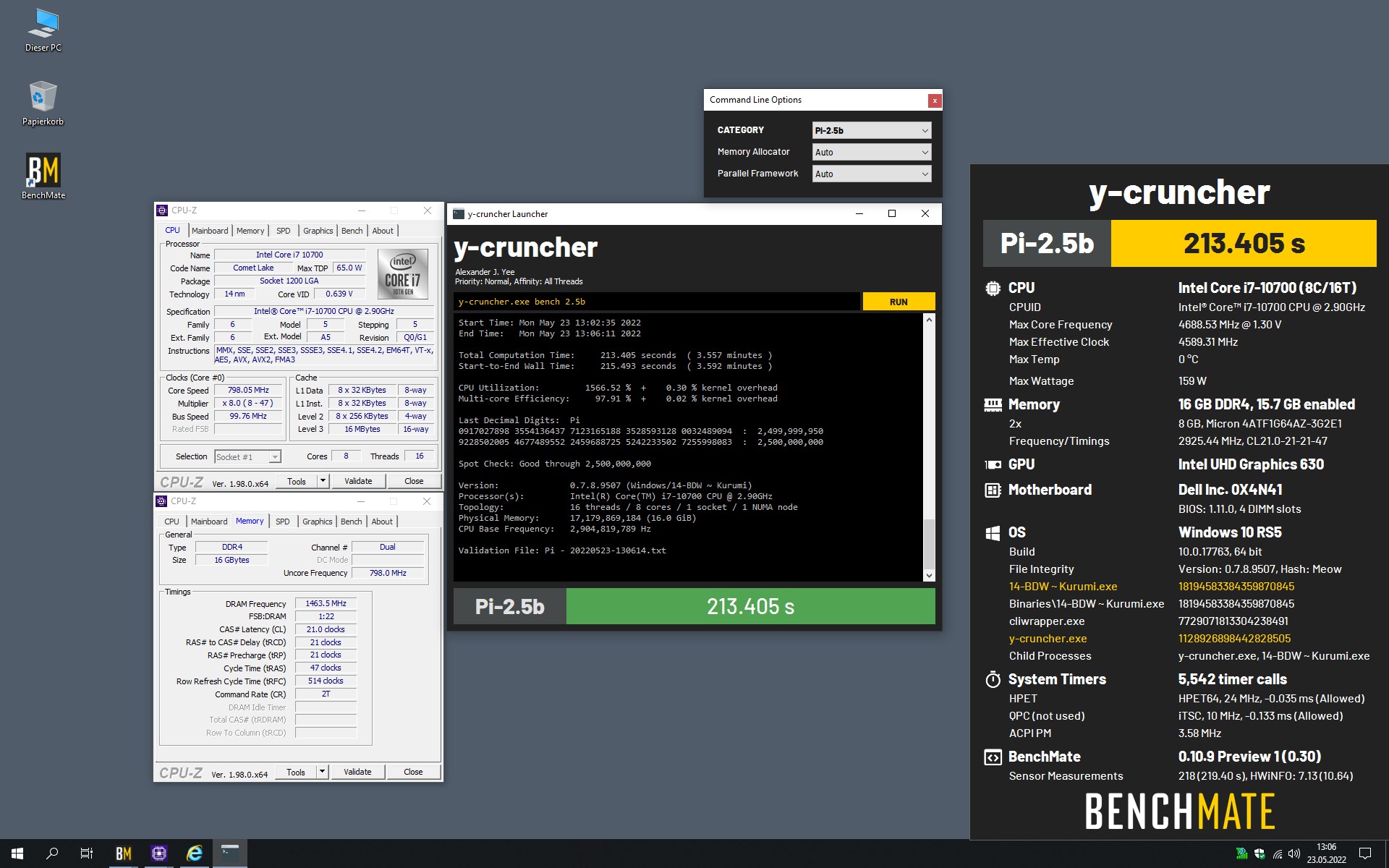This screenshot has width=1389, height=868.
Task: Click the Windows Security tray icon
Action: click(x=1260, y=854)
